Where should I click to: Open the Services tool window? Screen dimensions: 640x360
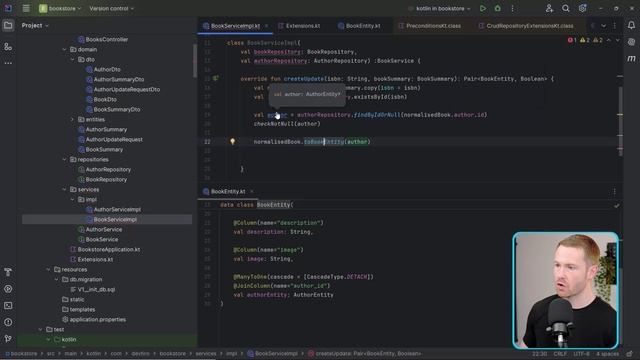pyautogui.click(x=8, y=289)
